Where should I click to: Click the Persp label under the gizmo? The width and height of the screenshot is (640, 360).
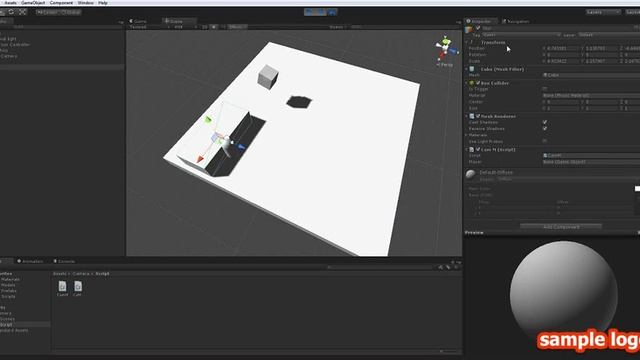tap(445, 64)
